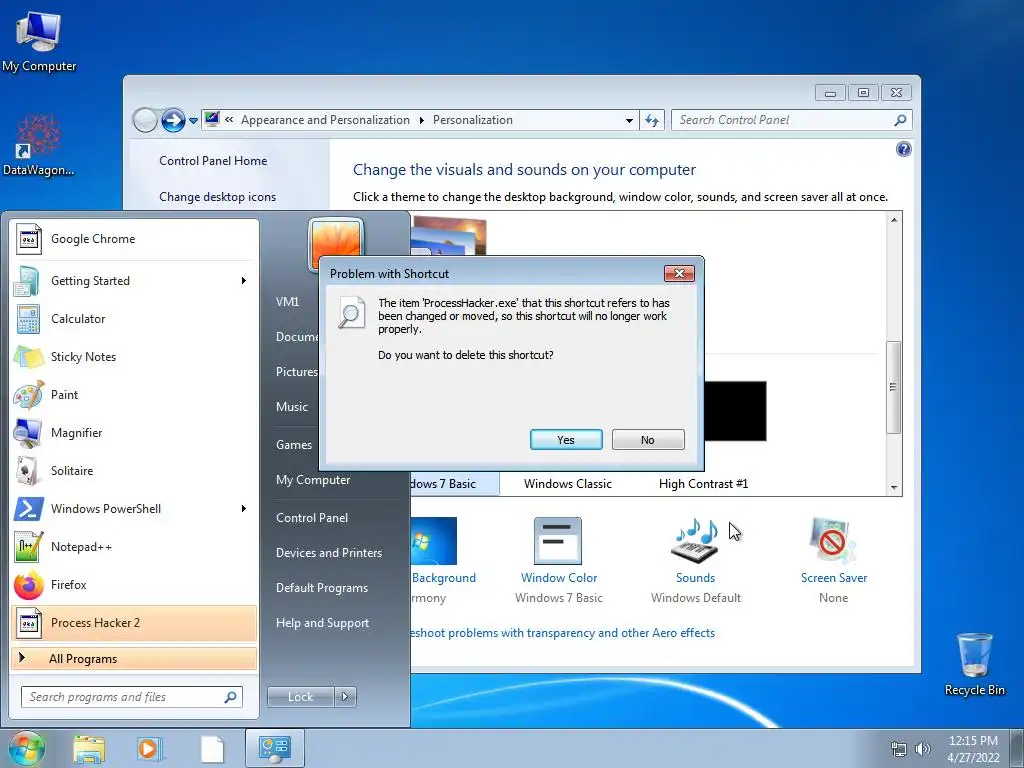This screenshot has width=1024, height=768.
Task: Click the blank document taskbar icon
Action: pos(212,749)
